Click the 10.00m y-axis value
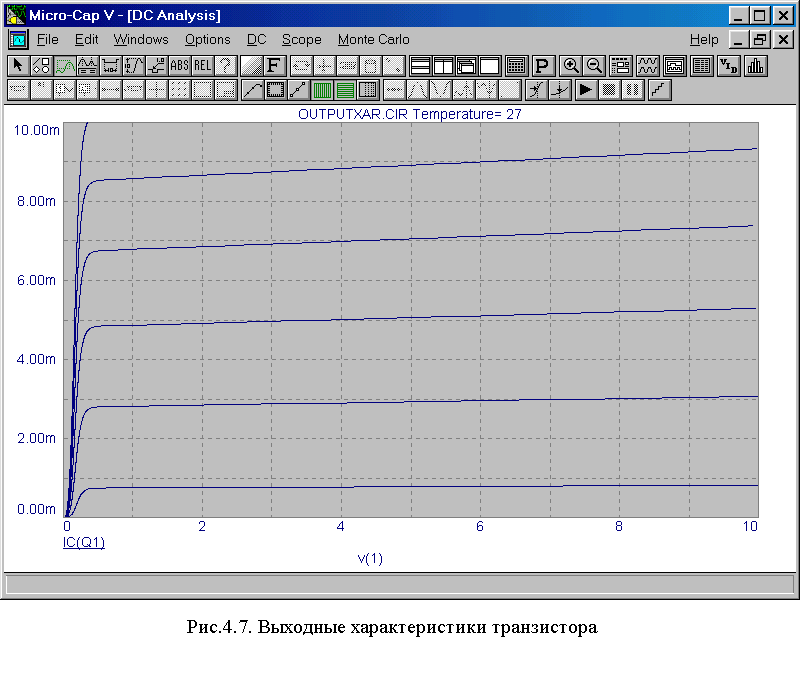Viewport: 800px width, 688px height. [x=36, y=130]
